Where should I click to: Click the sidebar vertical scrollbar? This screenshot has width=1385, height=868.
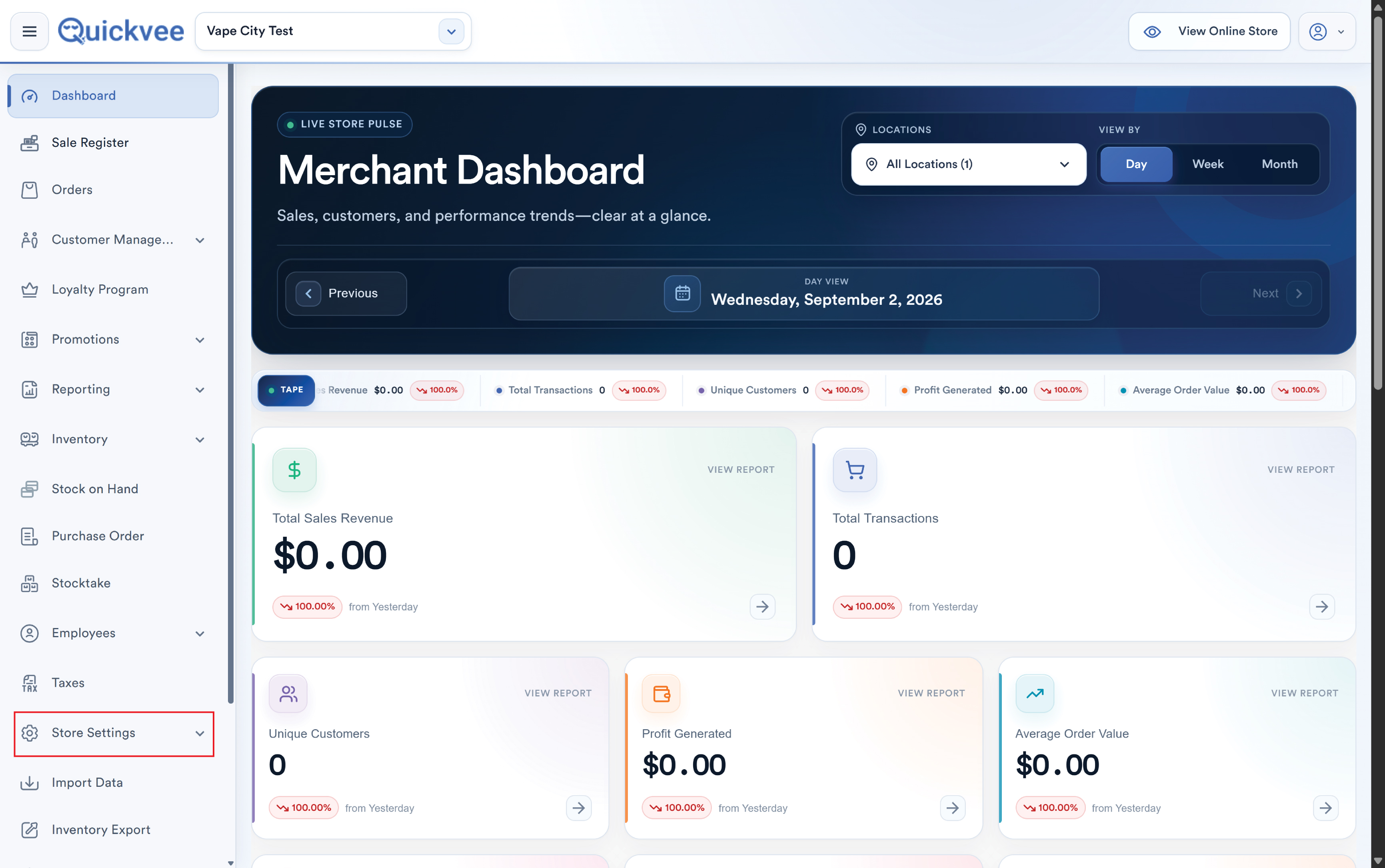[231, 384]
